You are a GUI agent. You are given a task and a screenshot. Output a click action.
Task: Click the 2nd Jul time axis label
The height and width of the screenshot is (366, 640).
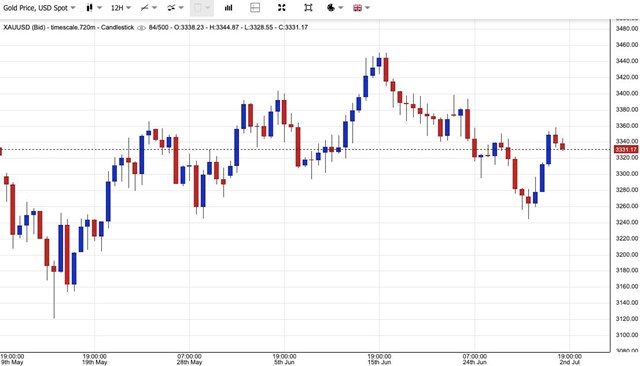coord(570,362)
